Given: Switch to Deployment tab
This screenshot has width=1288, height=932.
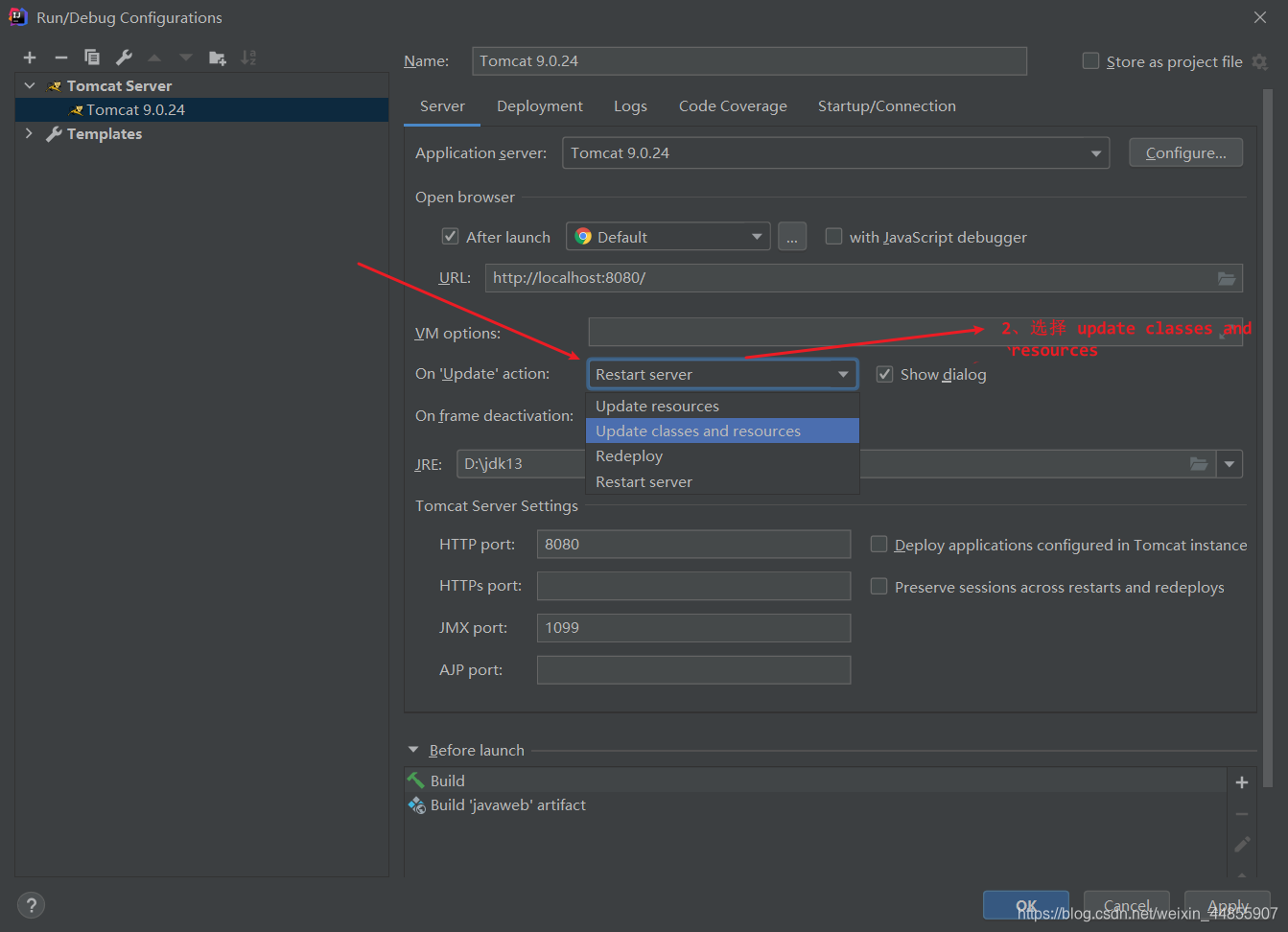Looking at the screenshot, I should (x=540, y=106).
